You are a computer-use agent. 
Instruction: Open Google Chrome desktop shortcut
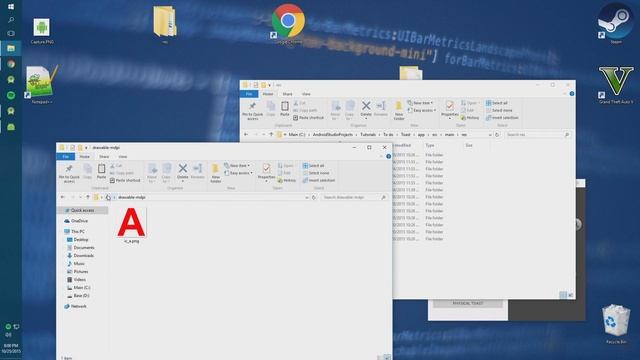288,23
